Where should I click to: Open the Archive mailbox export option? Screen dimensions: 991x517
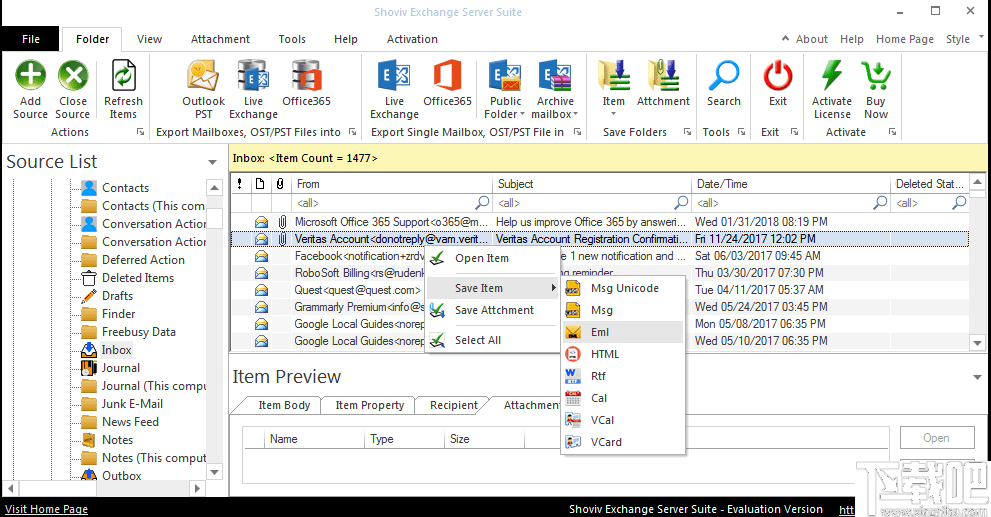pyautogui.click(x=555, y=75)
